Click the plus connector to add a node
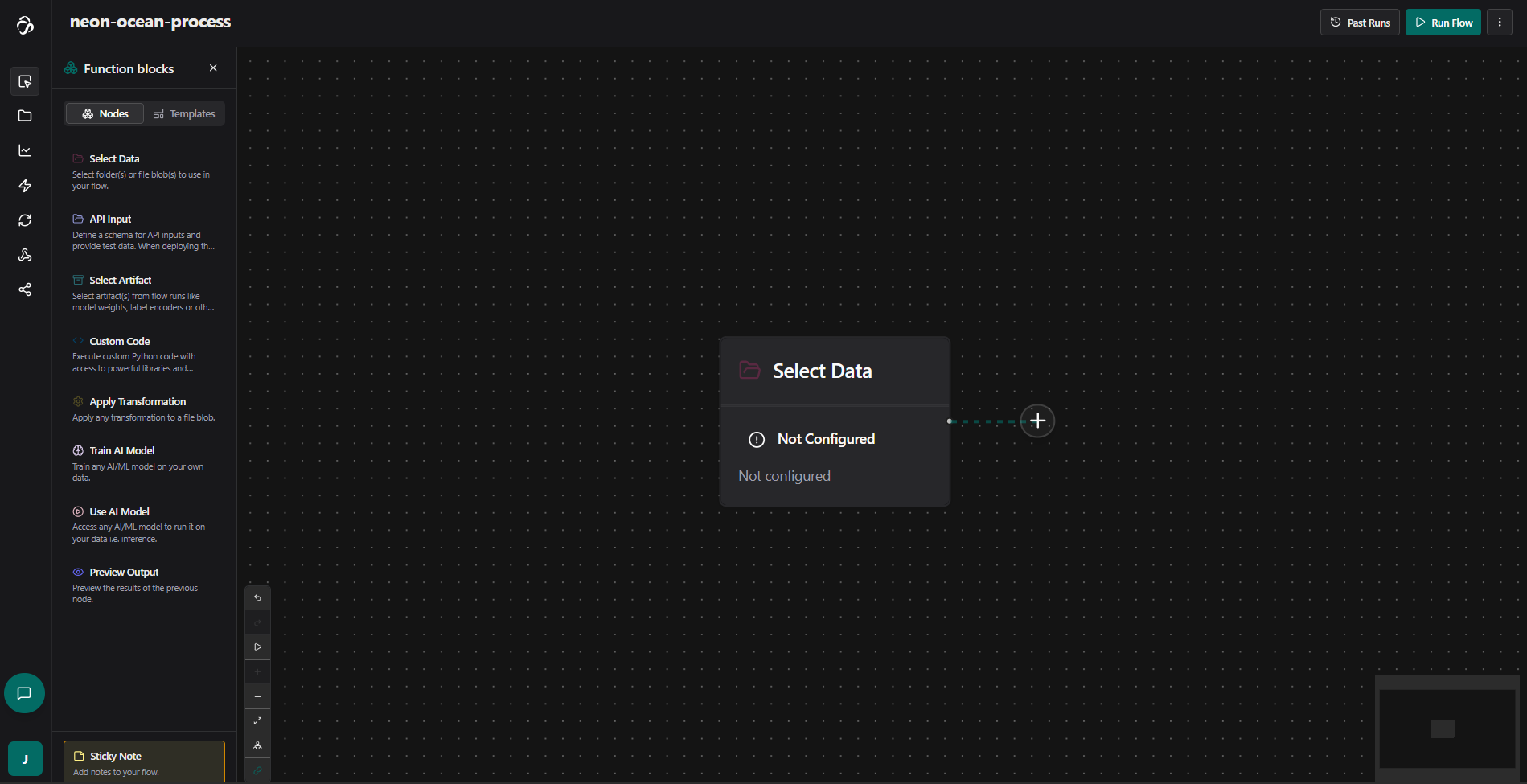 (x=1037, y=421)
